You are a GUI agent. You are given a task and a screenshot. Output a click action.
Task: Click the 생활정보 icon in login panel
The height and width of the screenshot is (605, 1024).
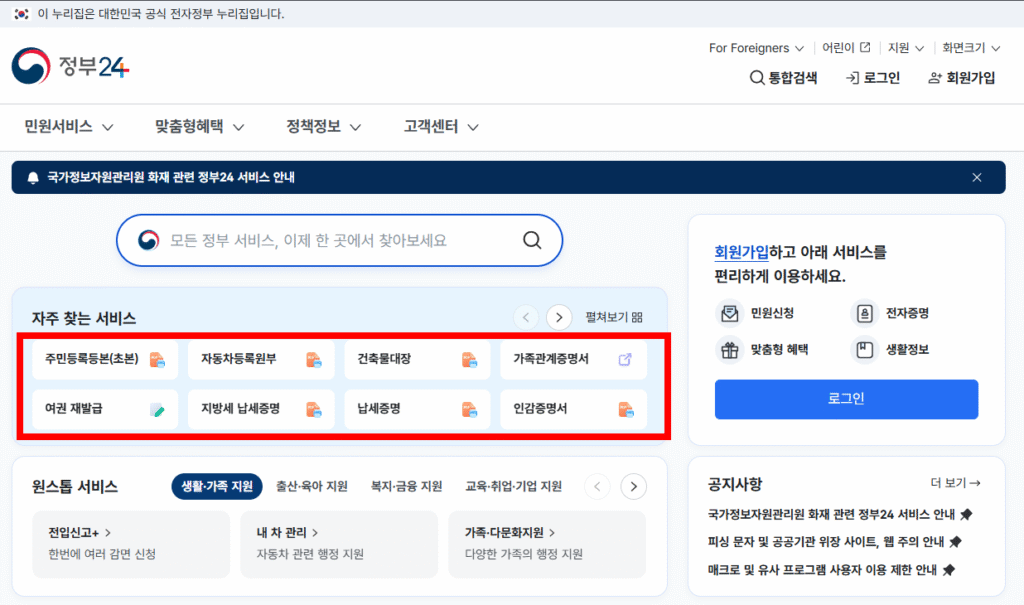pos(862,349)
